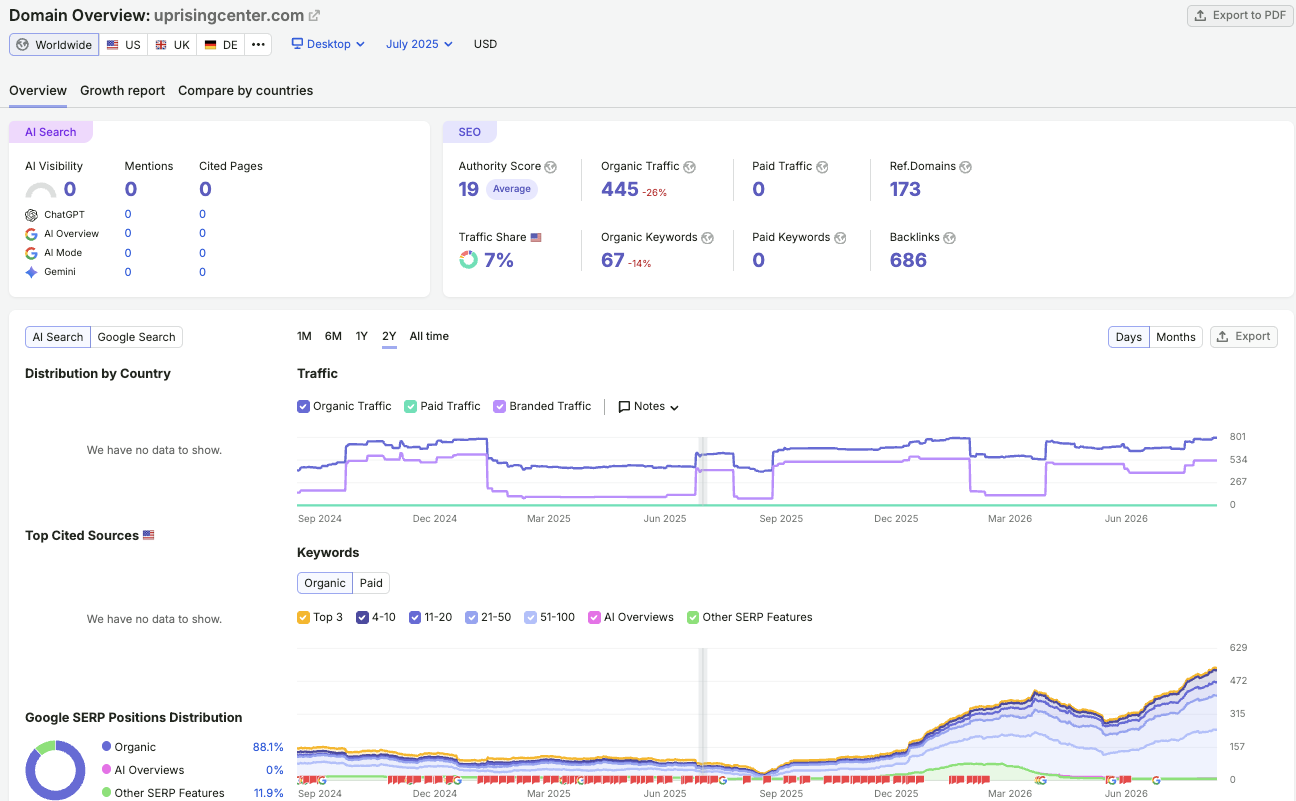This screenshot has height=801, width=1296.
Task: Toggle the Top 3 keywords checkbox
Action: 303,618
